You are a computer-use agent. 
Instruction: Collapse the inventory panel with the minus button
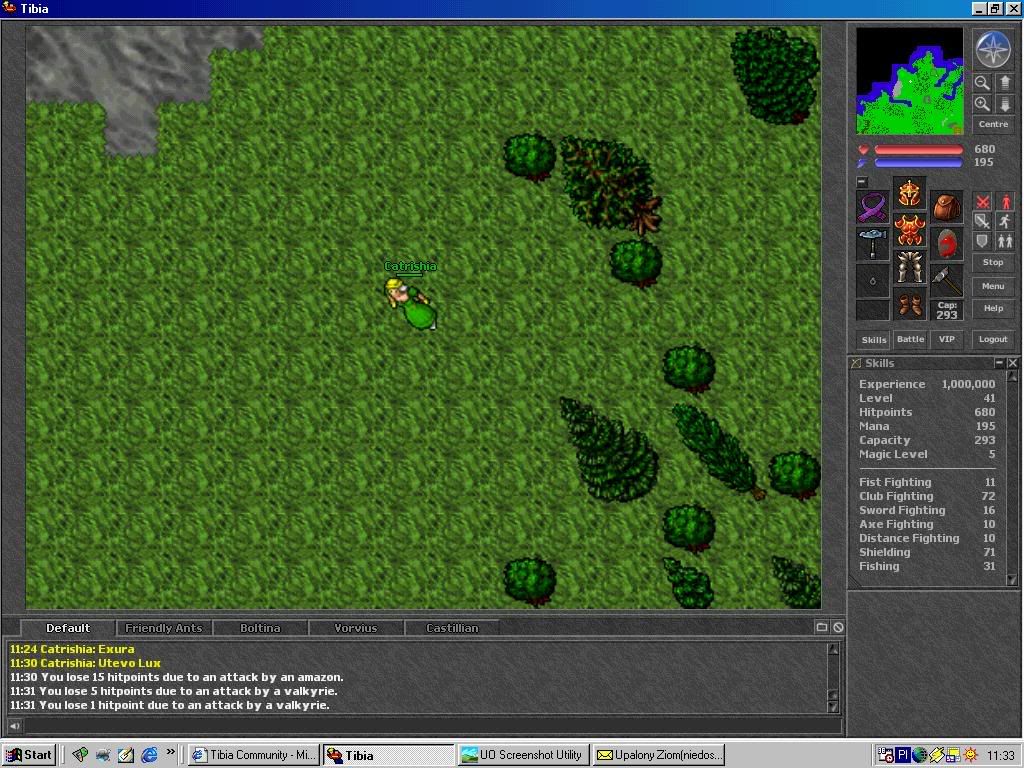pyautogui.click(x=862, y=182)
